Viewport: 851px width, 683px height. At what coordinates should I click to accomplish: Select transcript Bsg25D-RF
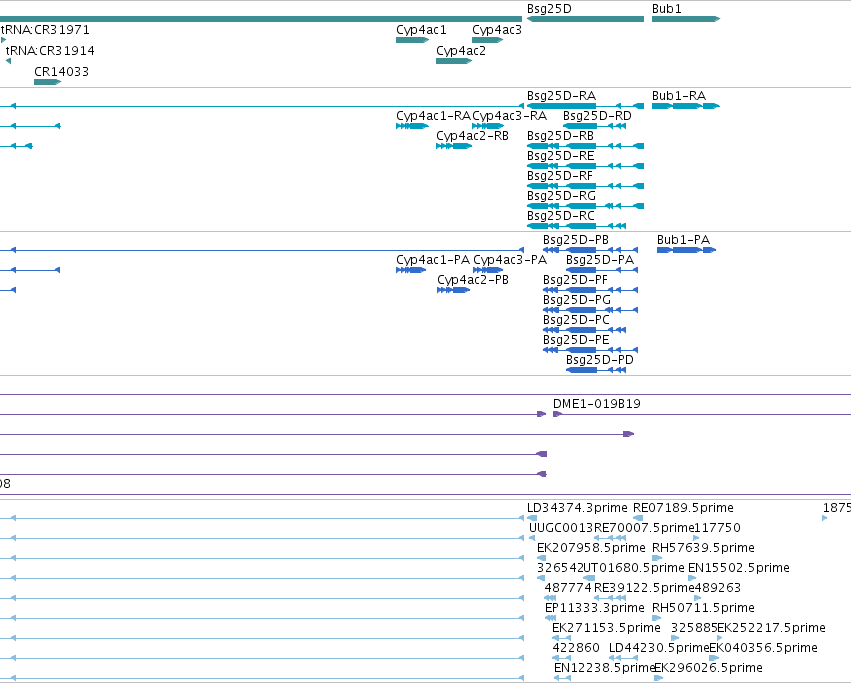(560, 176)
